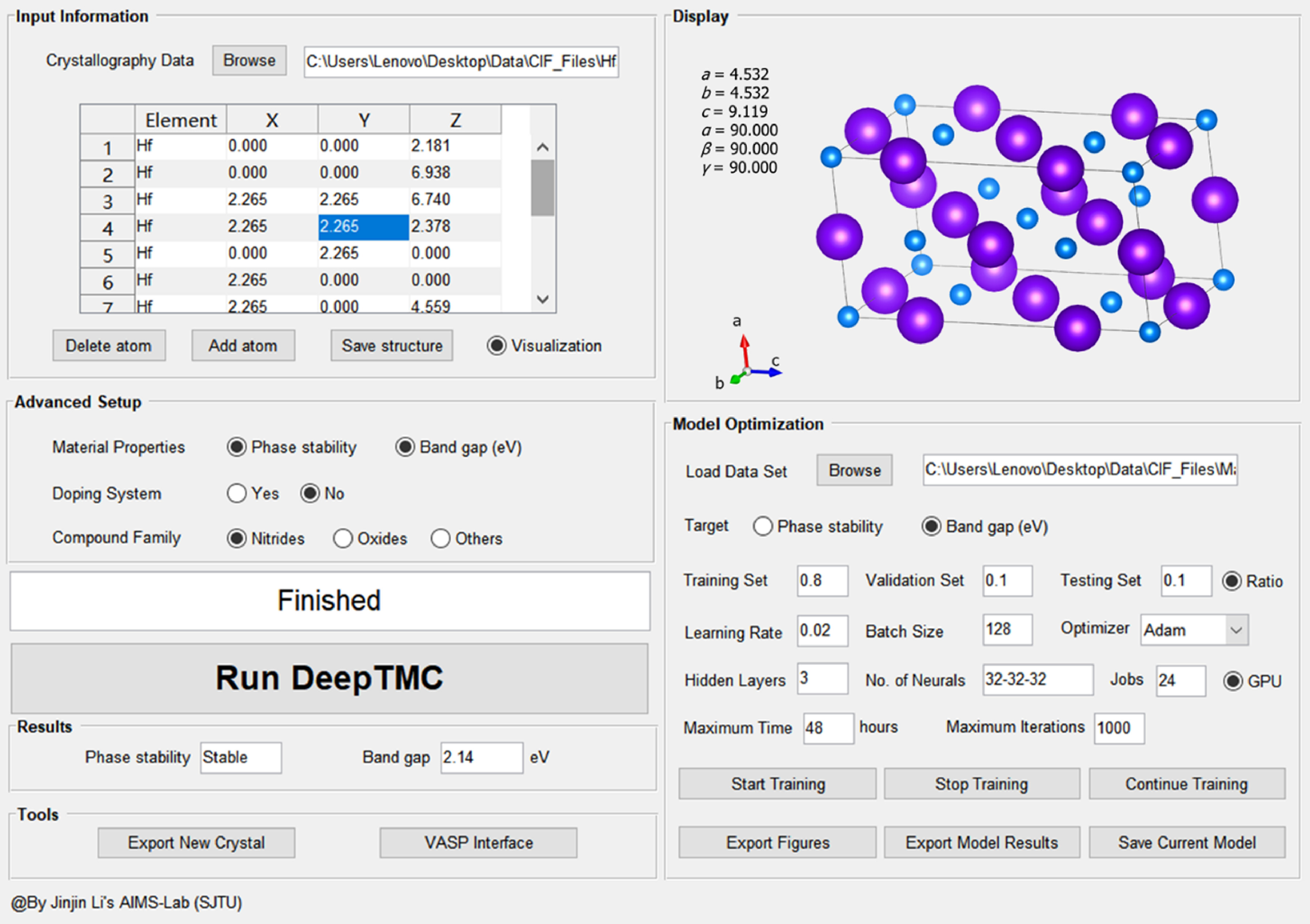
Task: Open the Optimizer dropdown arrow
Action: (1236, 630)
